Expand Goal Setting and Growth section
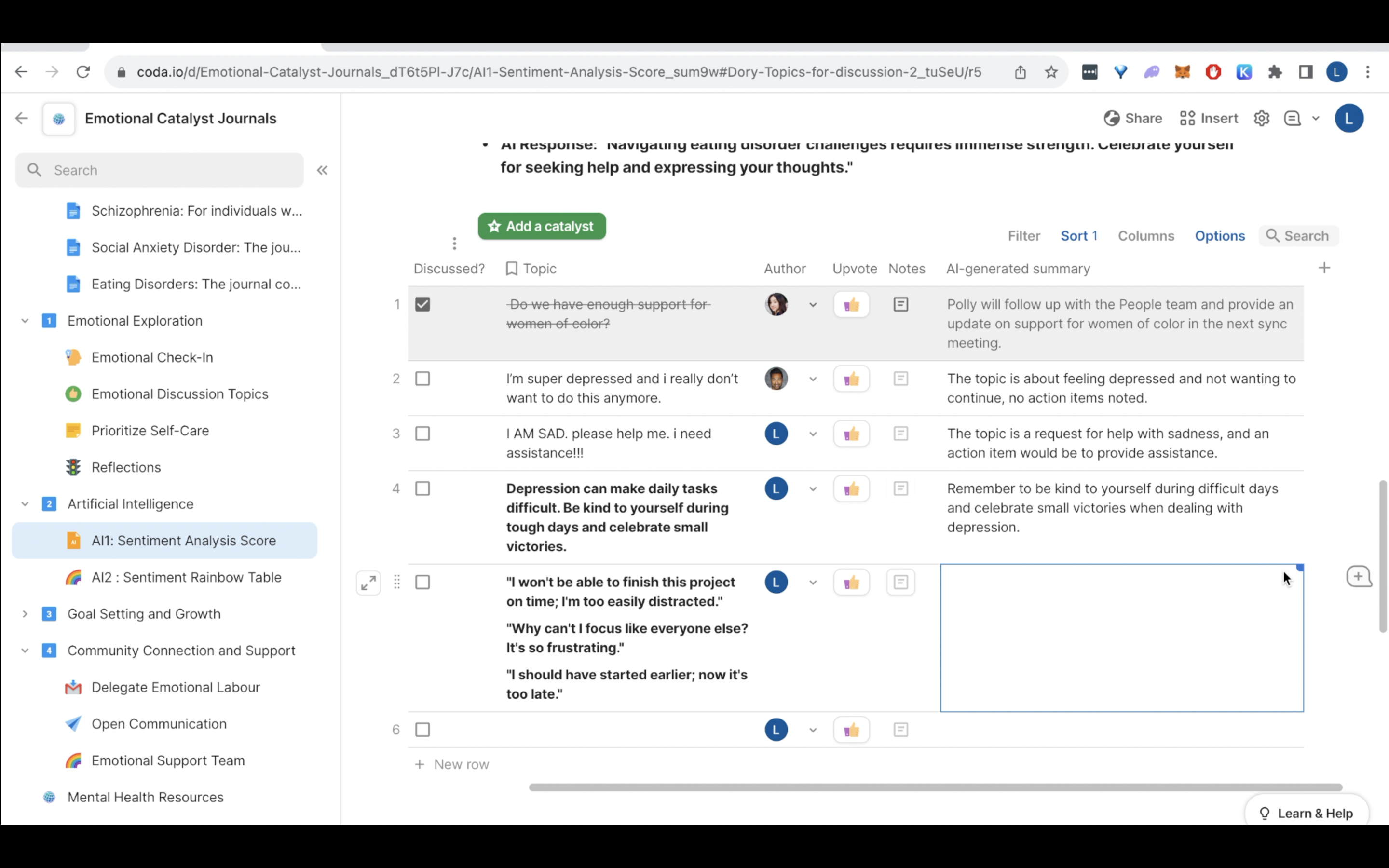The height and width of the screenshot is (868, 1389). [x=25, y=614]
